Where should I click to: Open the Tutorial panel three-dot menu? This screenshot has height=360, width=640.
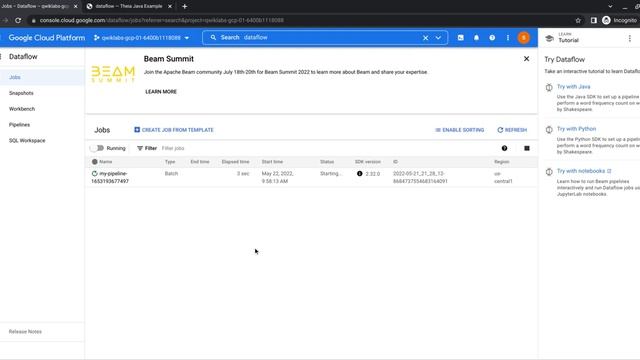click(630, 38)
